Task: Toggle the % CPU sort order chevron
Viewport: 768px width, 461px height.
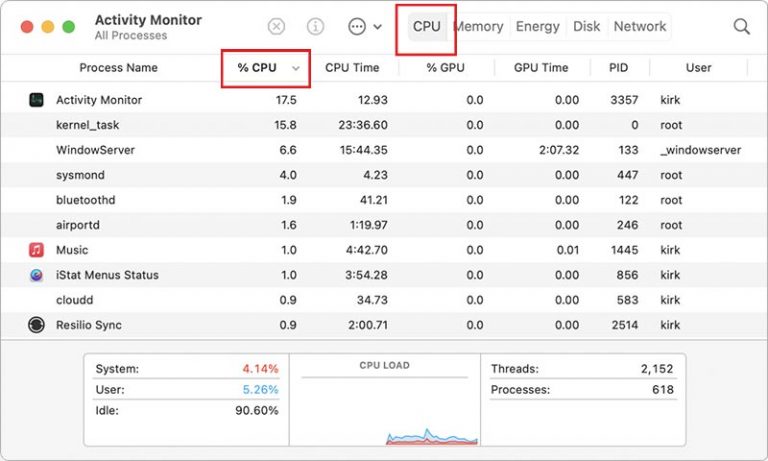Action: [x=296, y=68]
